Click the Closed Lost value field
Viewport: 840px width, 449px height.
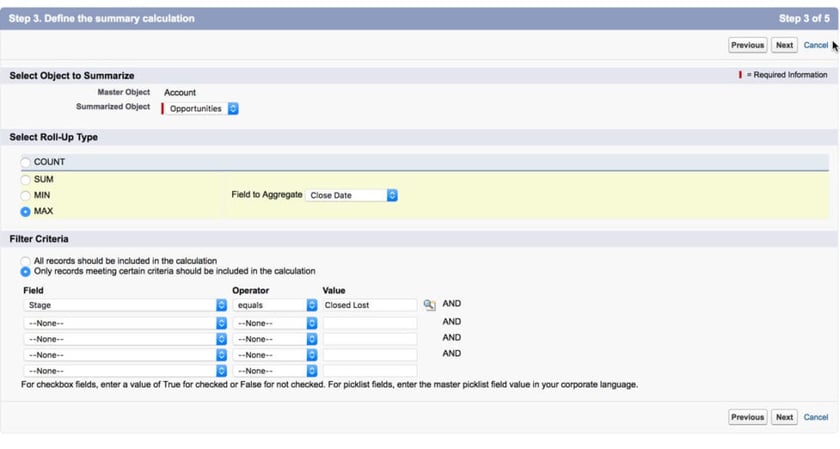[370, 305]
